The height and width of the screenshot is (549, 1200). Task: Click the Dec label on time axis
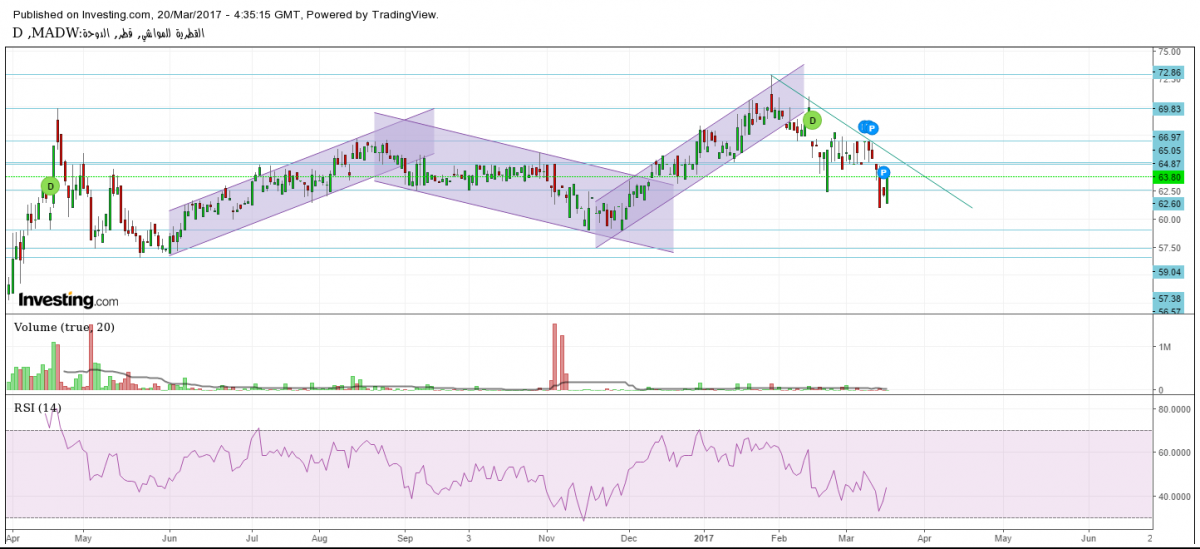(628, 536)
